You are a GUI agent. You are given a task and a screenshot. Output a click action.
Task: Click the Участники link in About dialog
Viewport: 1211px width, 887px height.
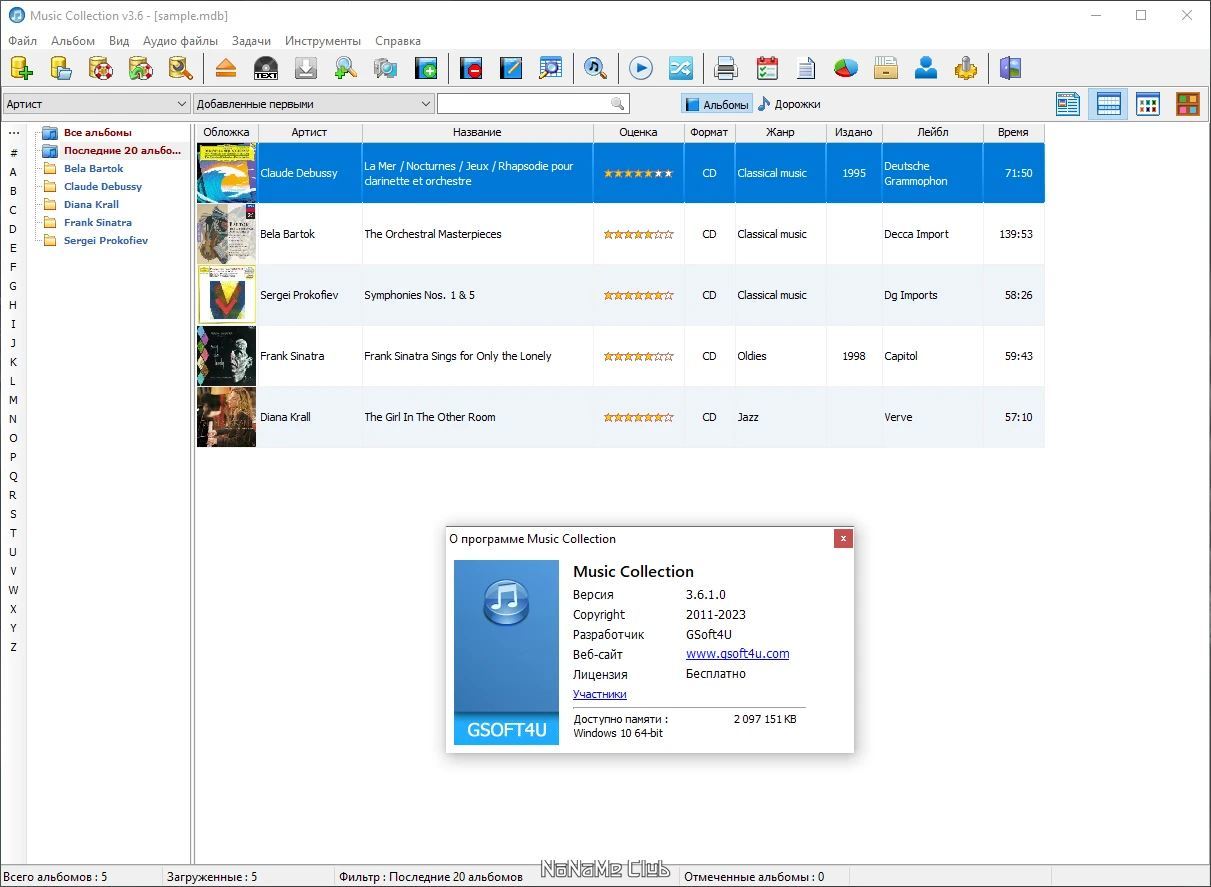(600, 694)
